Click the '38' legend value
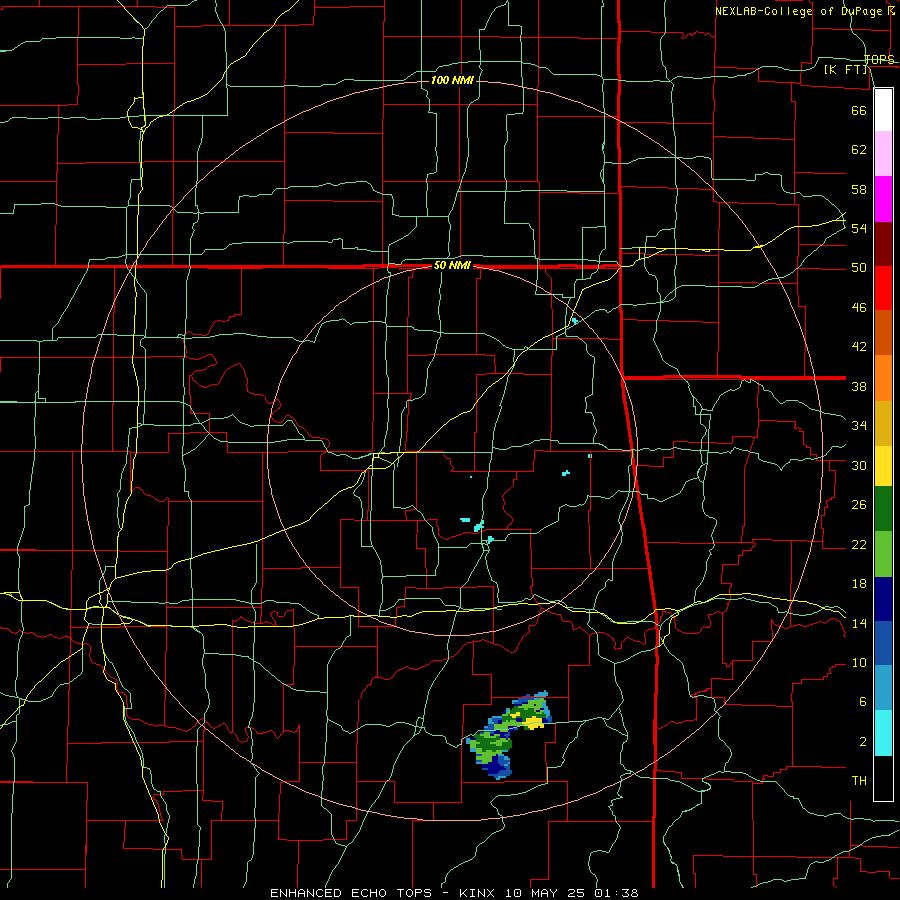The image size is (900, 900). (859, 386)
